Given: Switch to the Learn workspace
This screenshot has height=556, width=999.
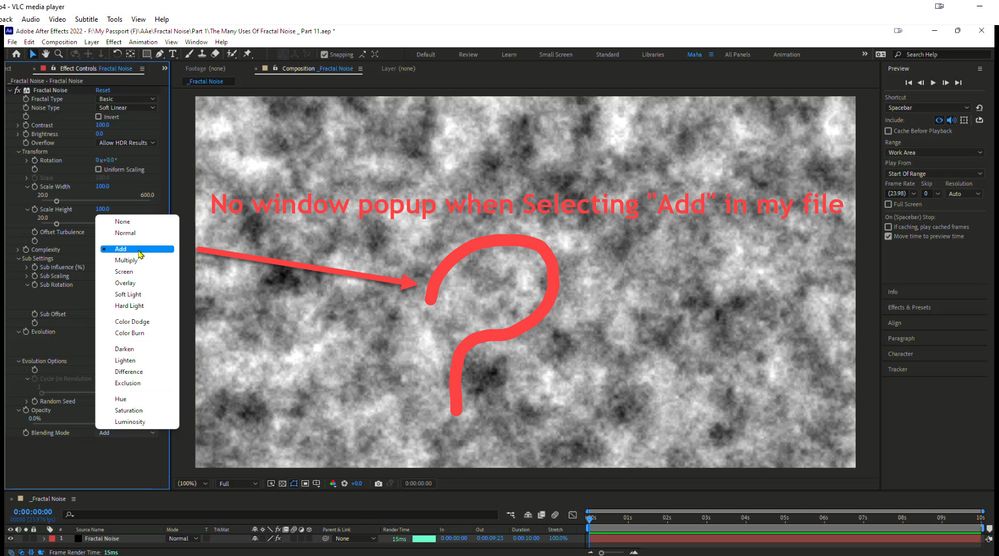Looking at the screenshot, I should 508,55.
